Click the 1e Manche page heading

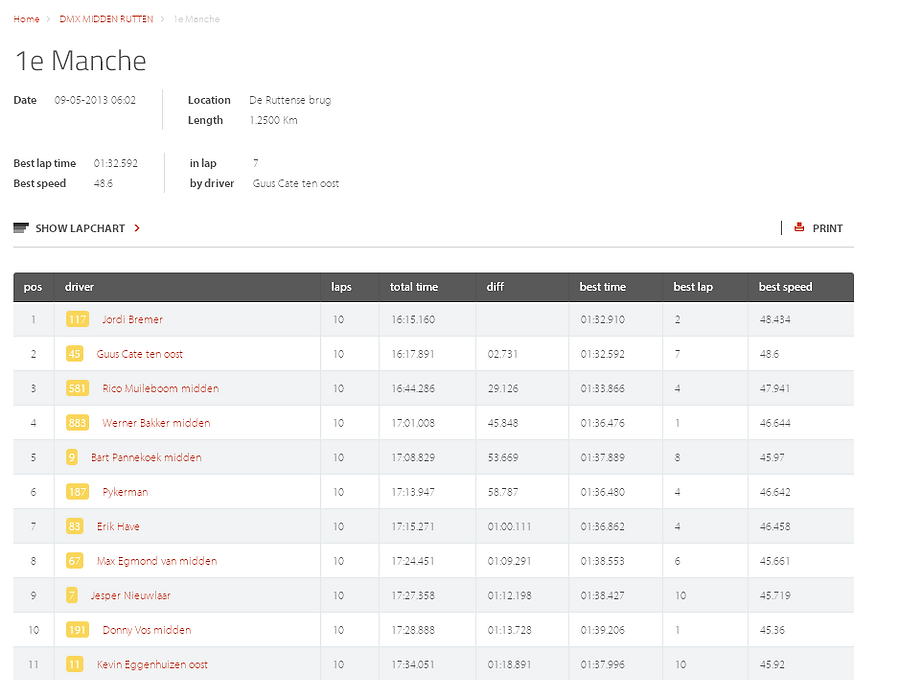[80, 60]
